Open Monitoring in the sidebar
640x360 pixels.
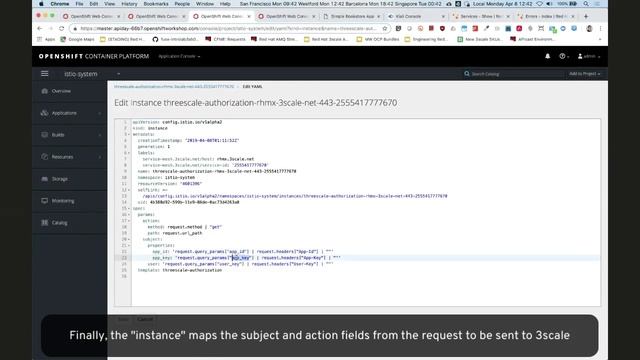coord(69,201)
